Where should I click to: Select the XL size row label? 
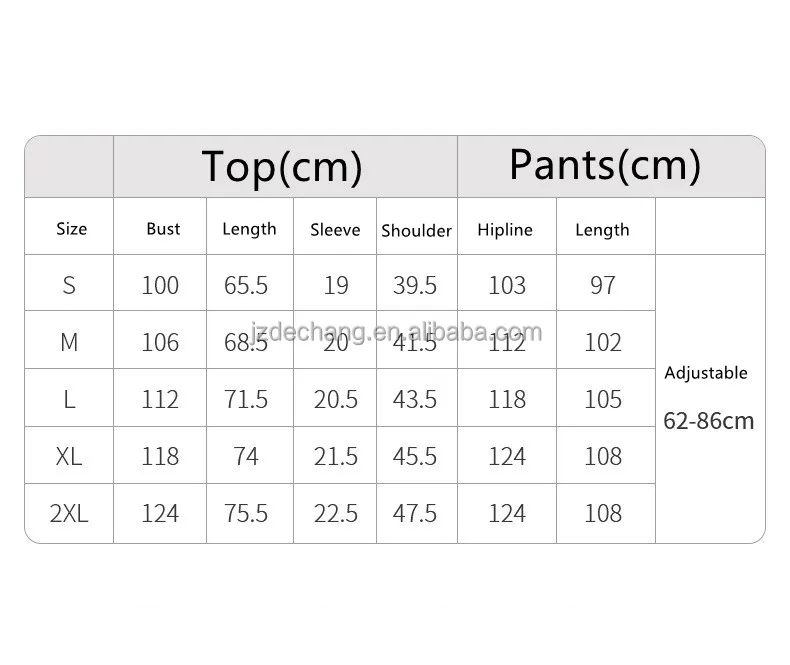pyautogui.click(x=69, y=455)
